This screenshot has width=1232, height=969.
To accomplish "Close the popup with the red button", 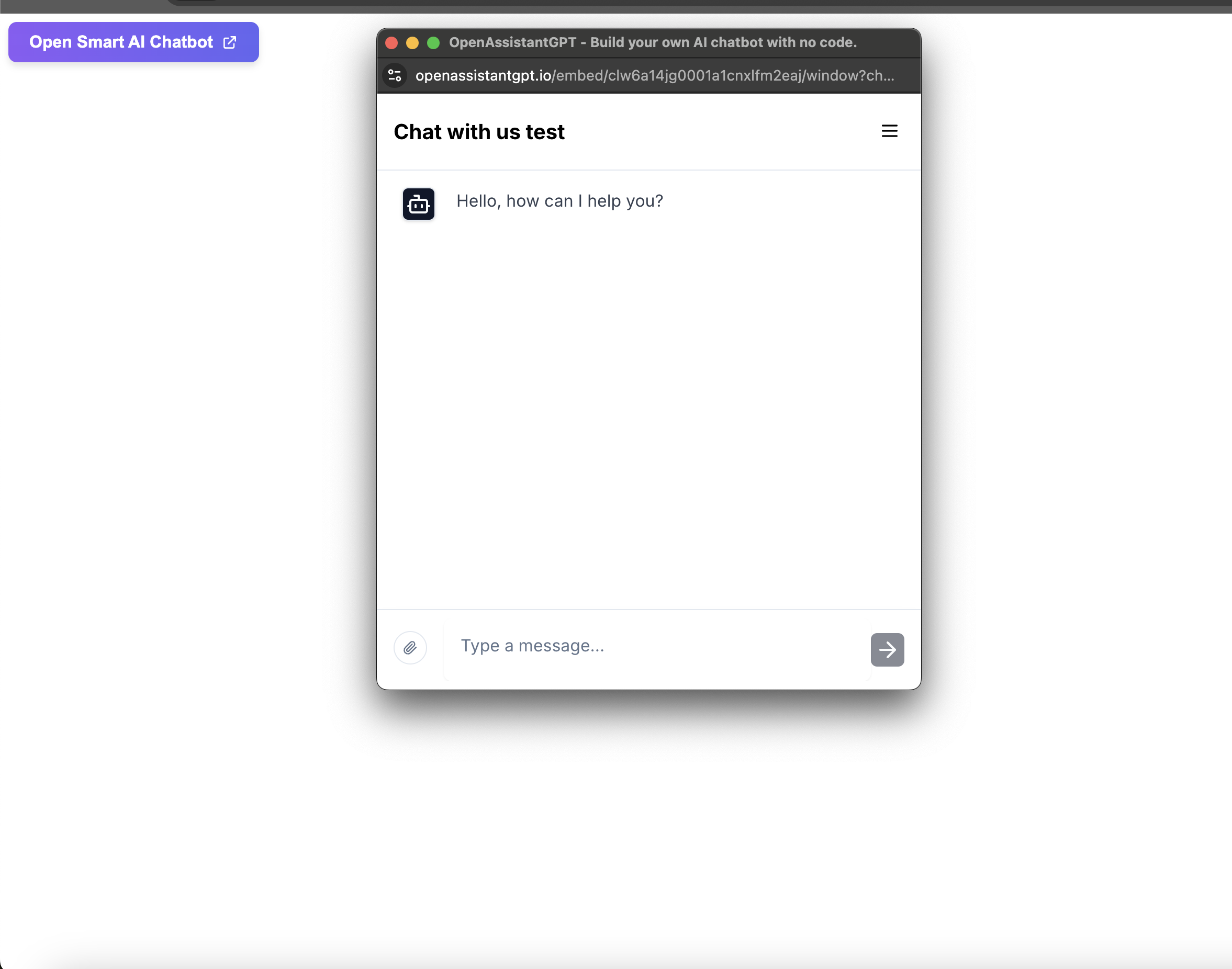I will [391, 43].
